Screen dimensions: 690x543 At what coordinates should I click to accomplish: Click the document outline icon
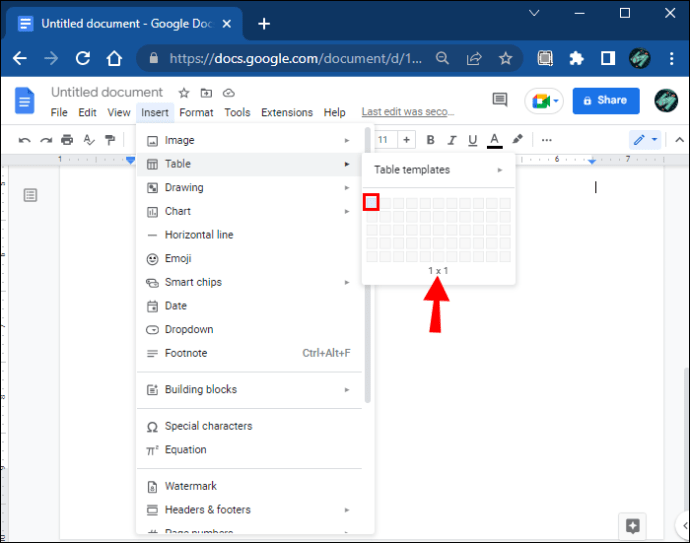[x=30, y=195]
